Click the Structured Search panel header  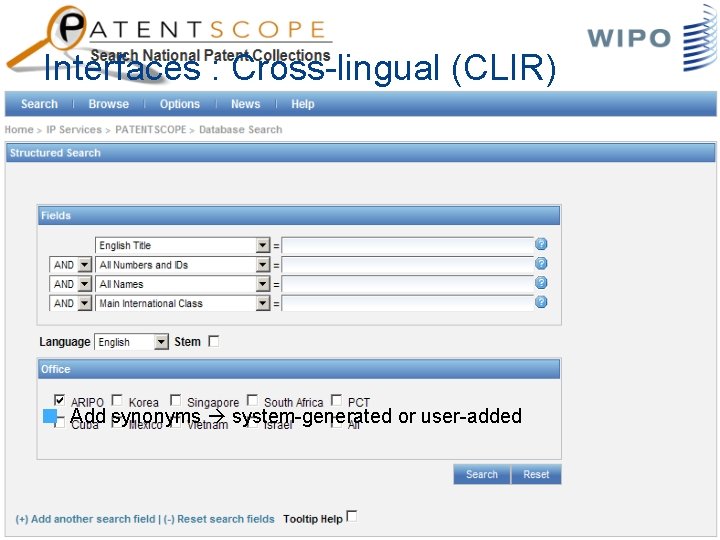pyautogui.click(x=360, y=152)
